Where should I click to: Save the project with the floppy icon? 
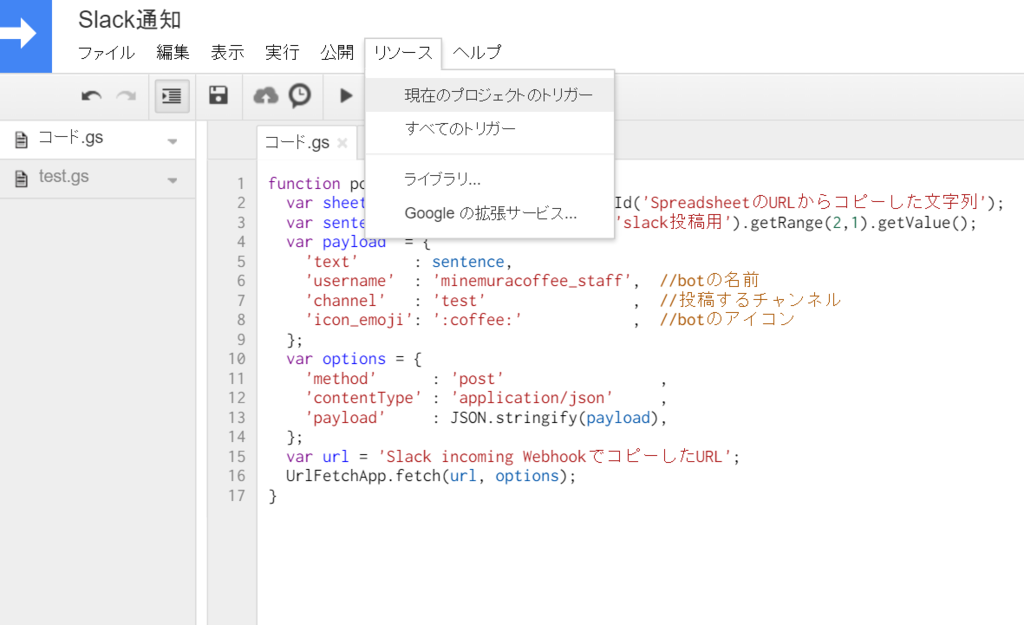pos(218,95)
